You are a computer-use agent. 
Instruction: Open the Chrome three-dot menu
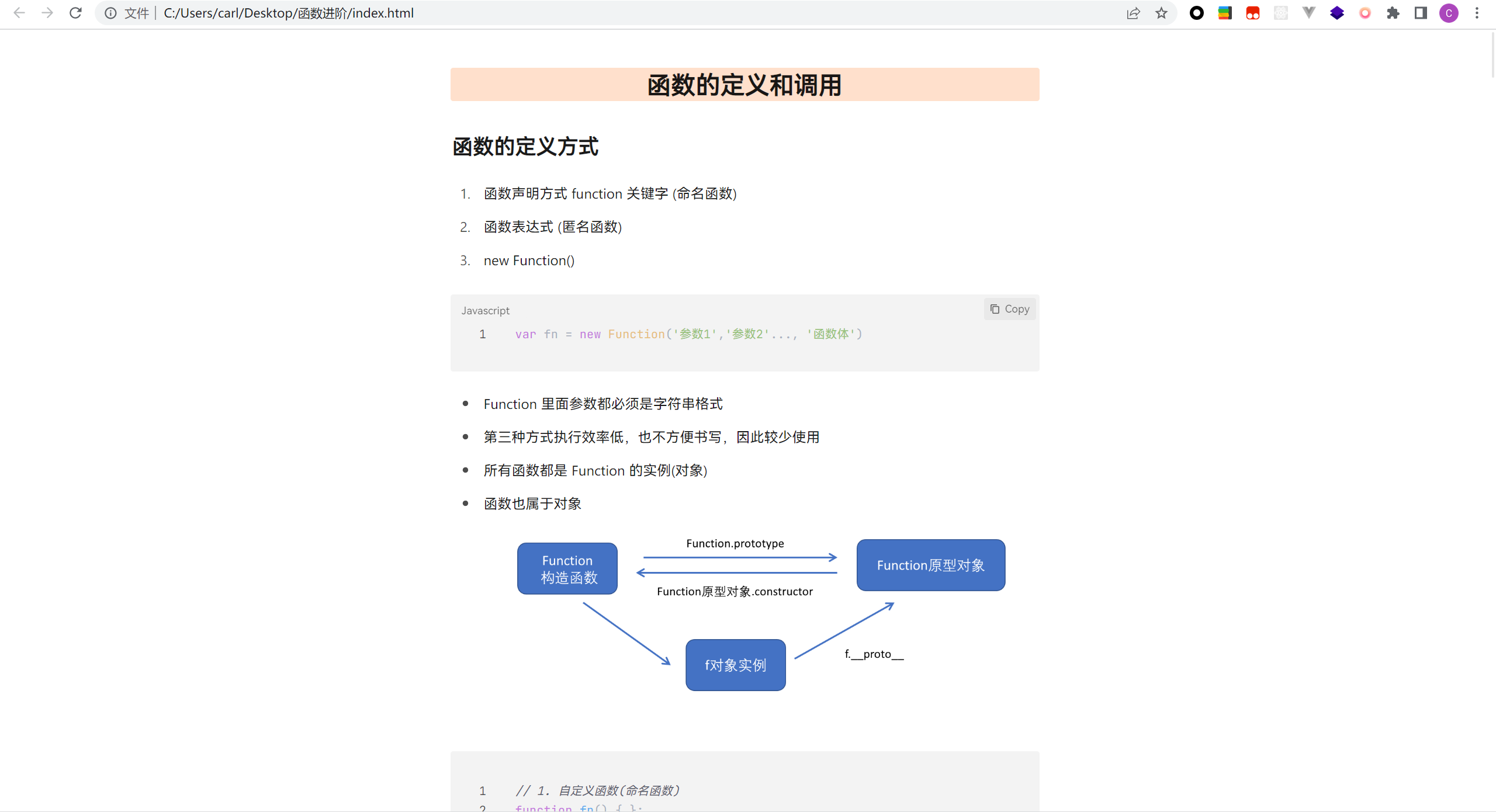tap(1477, 12)
